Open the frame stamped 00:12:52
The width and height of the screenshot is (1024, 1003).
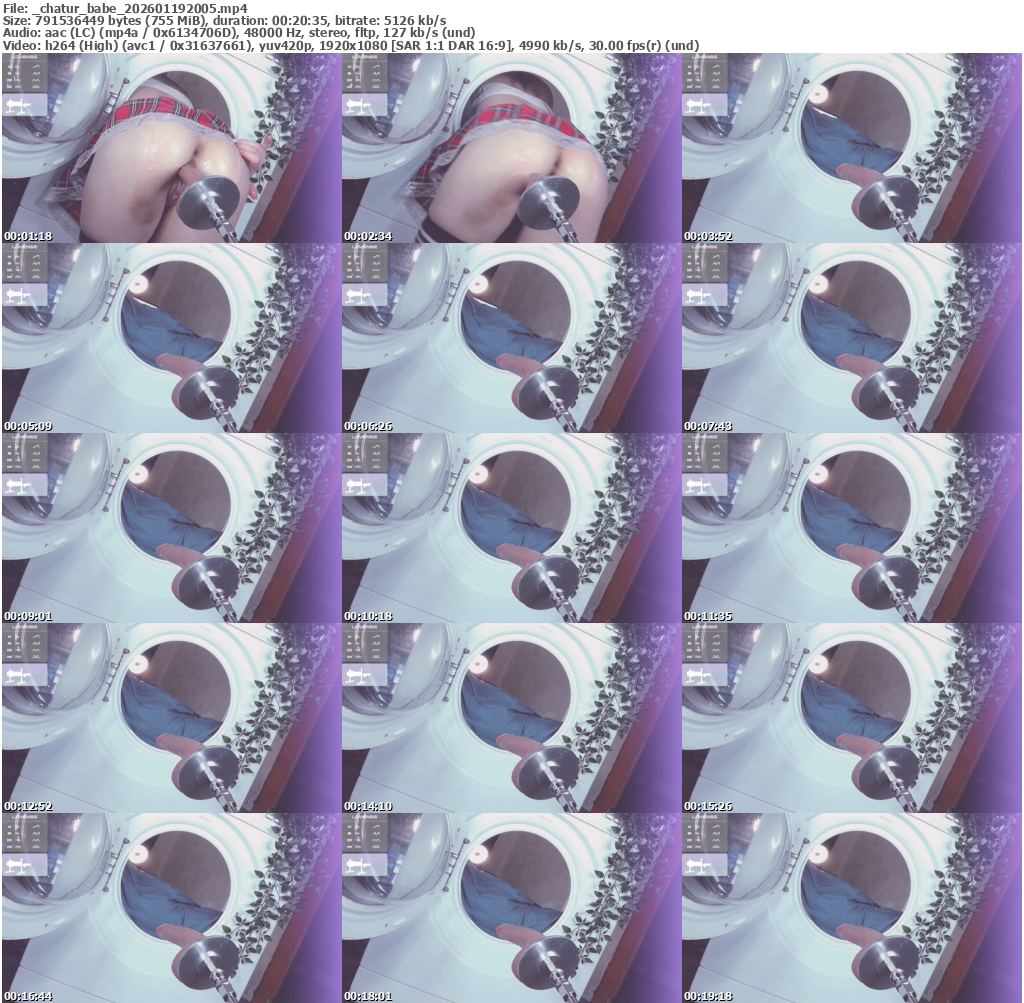tap(171, 718)
